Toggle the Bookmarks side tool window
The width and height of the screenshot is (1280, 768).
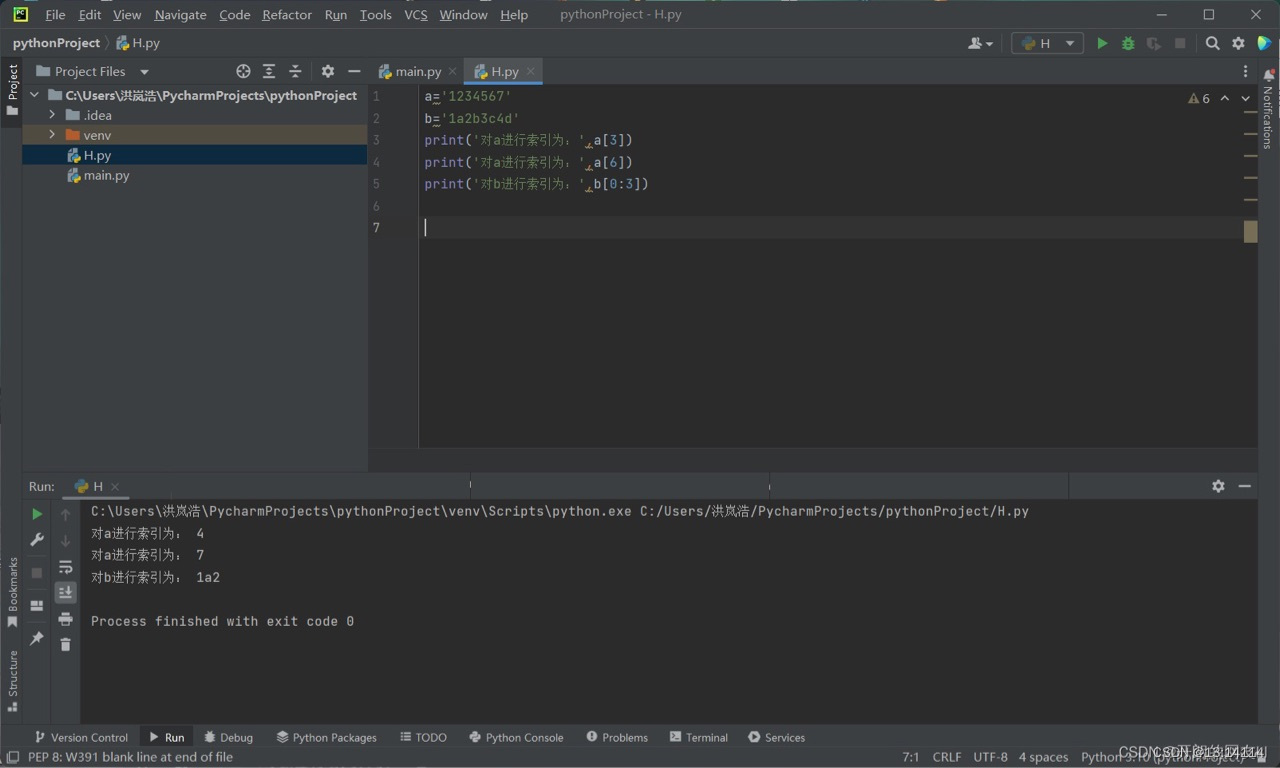tap(12, 592)
